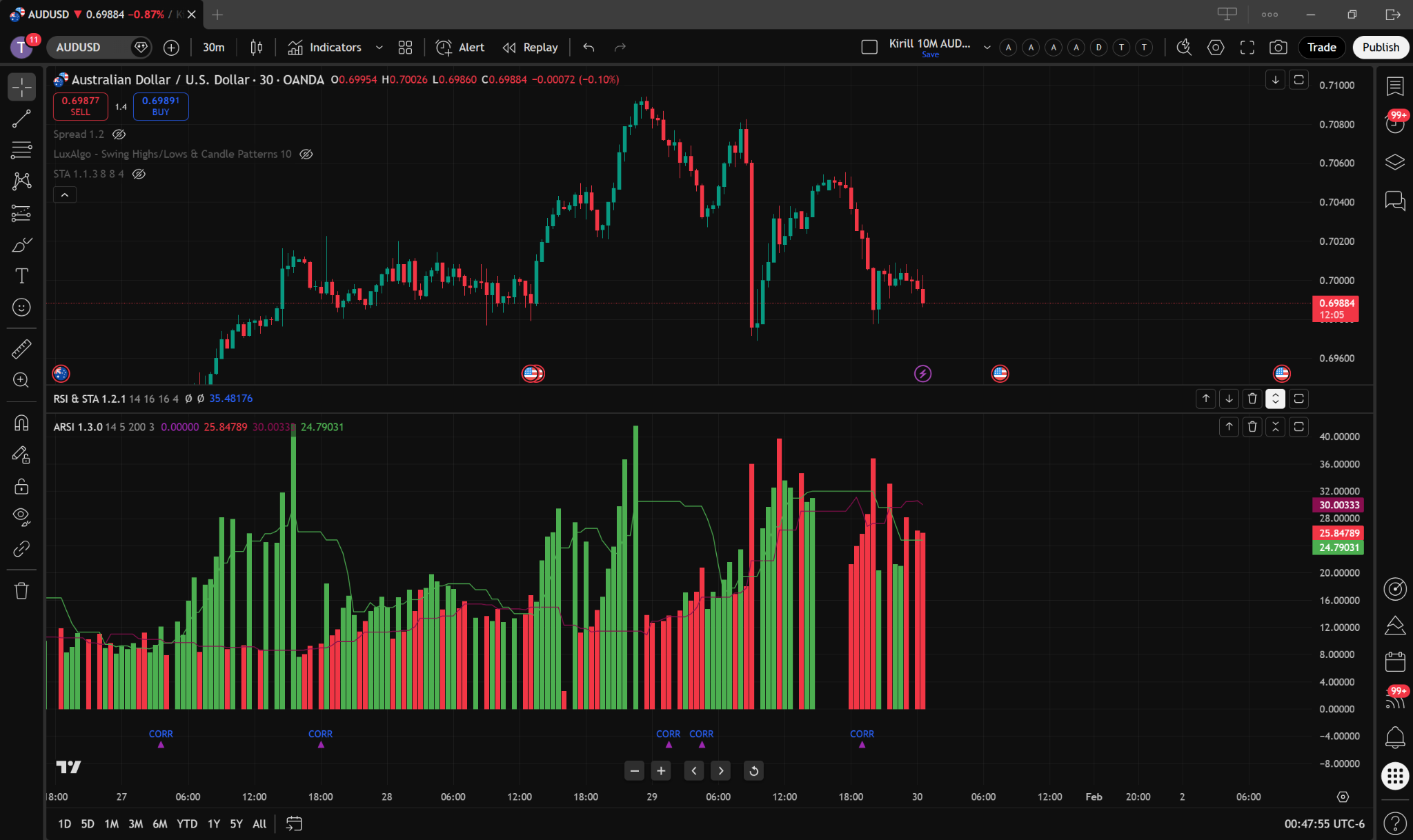
Task: Collapse the indicator legend chevron
Action: [65, 195]
